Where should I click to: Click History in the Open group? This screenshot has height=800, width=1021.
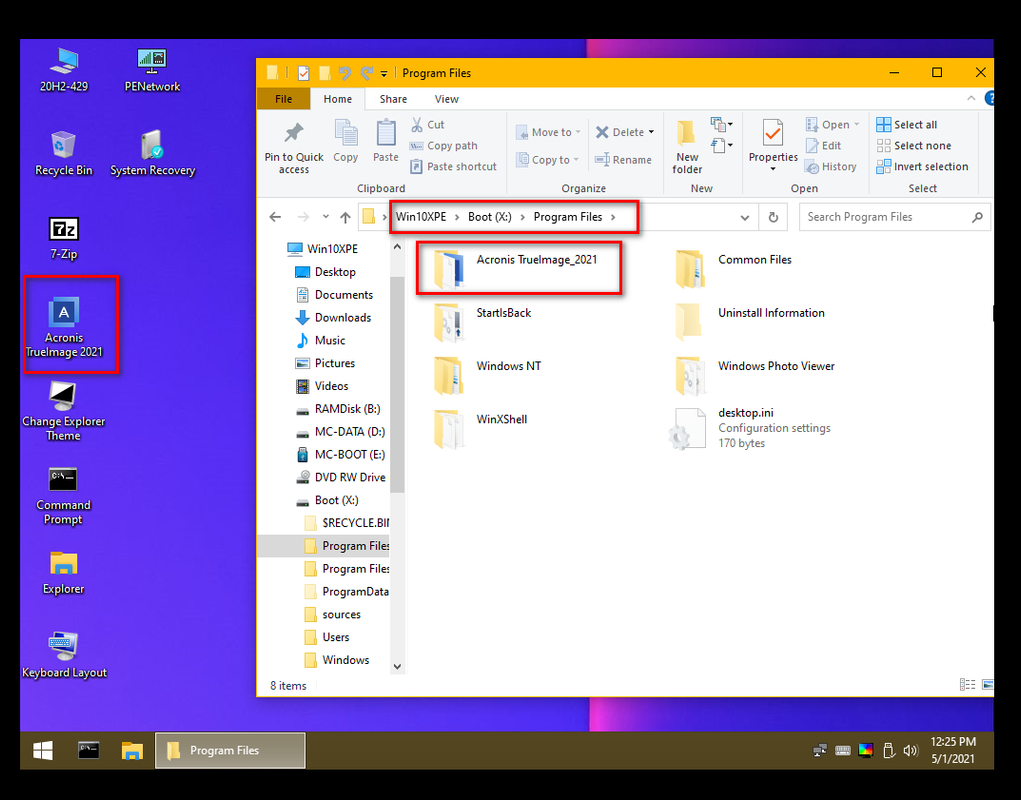[x=831, y=167]
